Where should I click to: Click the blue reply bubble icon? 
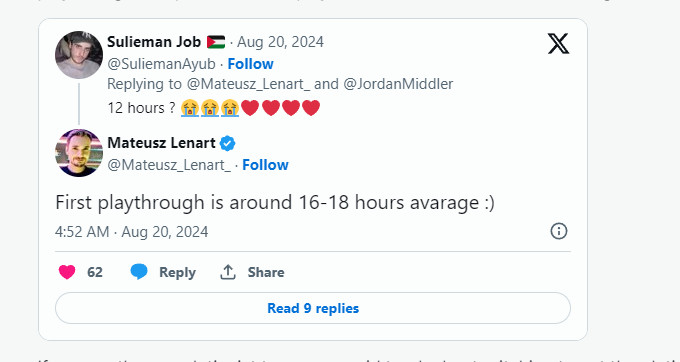coord(139,272)
